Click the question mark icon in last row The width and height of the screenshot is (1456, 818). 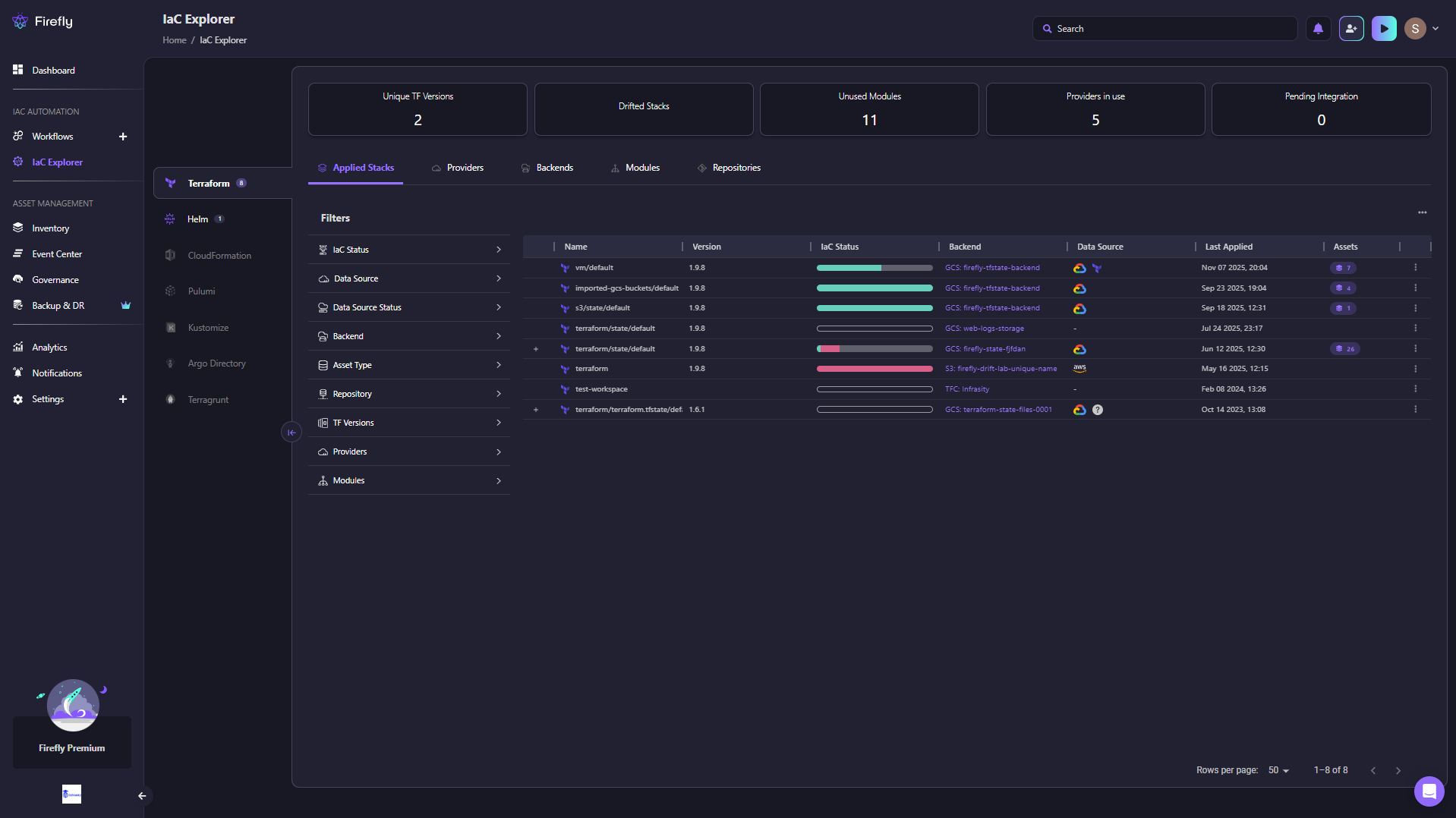pyautogui.click(x=1098, y=410)
